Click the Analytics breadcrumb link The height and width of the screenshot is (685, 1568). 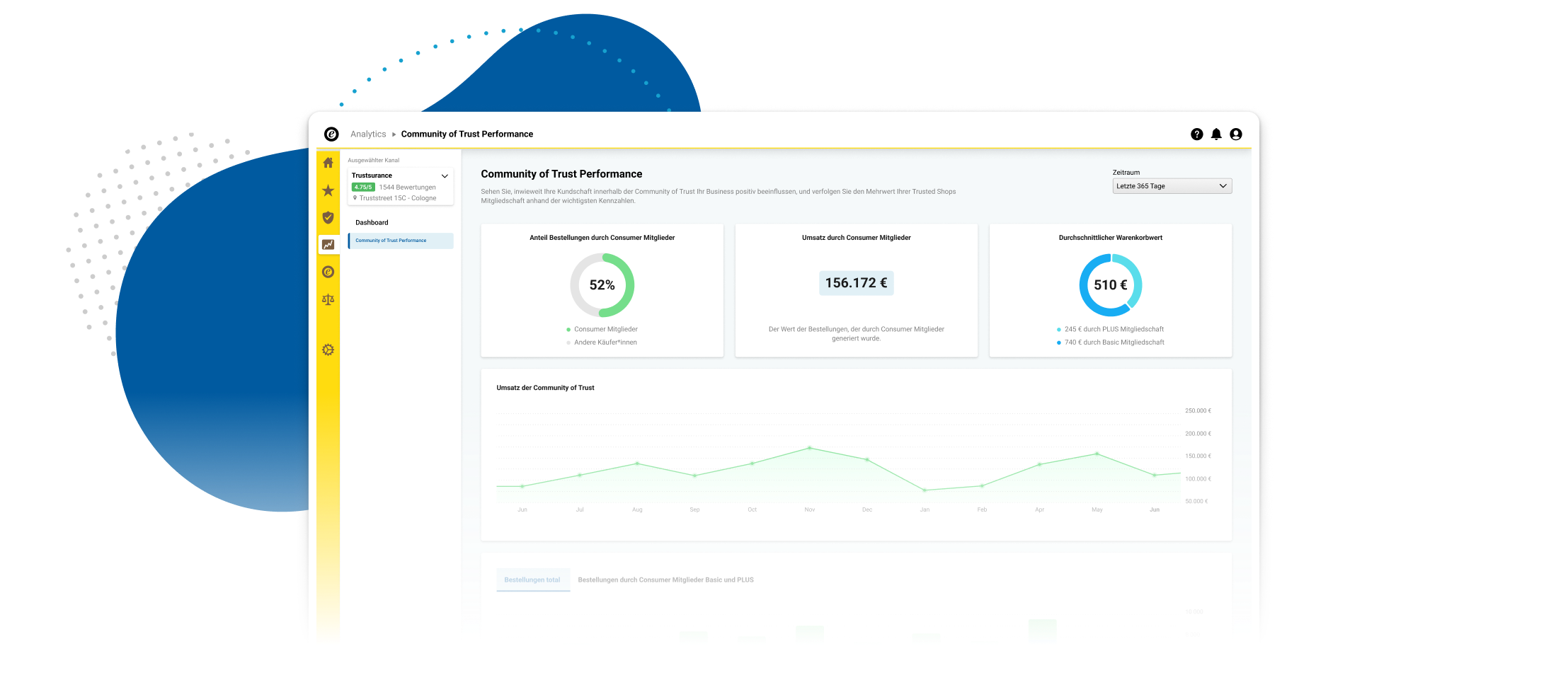368,134
